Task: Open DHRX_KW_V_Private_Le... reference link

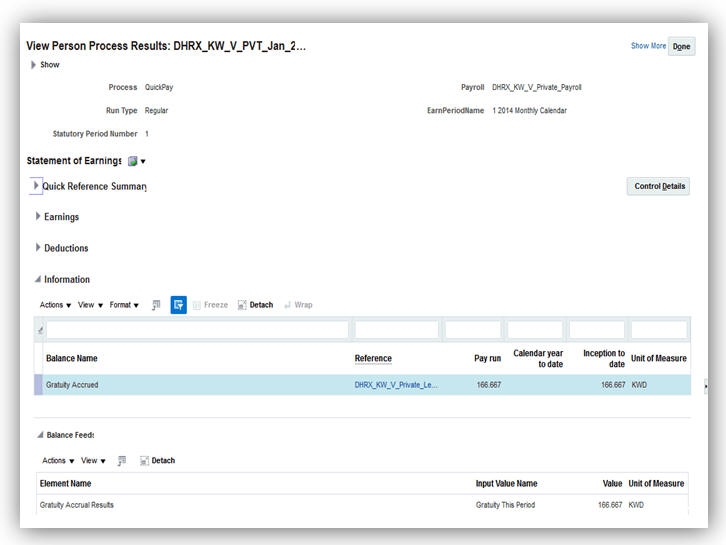Action: tap(396, 385)
